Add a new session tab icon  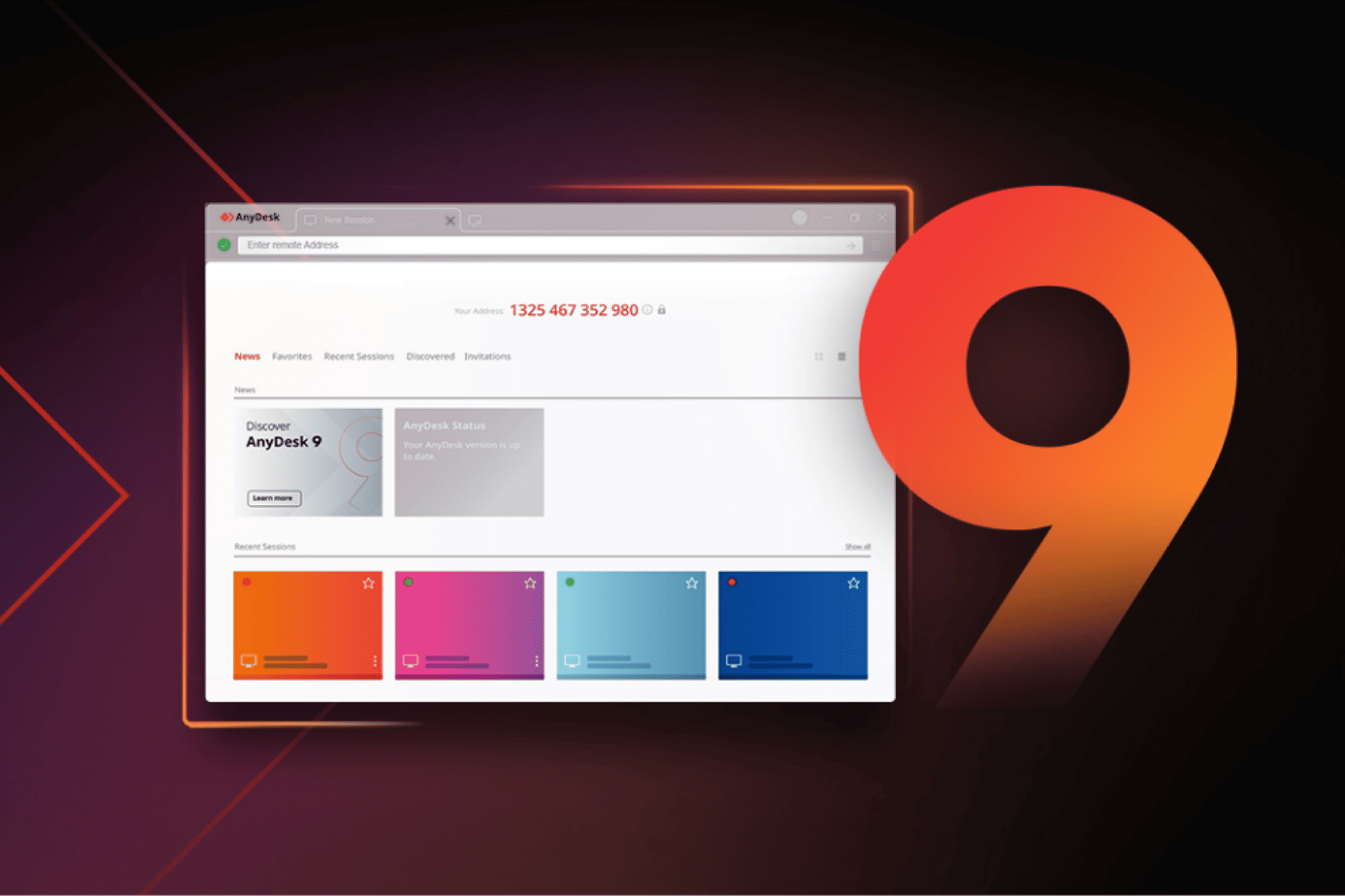(x=475, y=221)
